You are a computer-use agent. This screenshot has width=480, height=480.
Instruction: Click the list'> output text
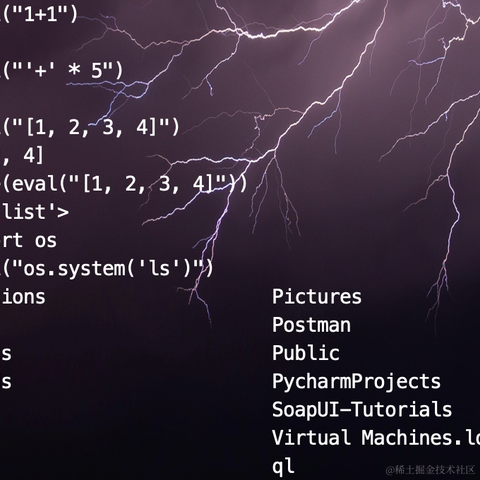point(35,212)
